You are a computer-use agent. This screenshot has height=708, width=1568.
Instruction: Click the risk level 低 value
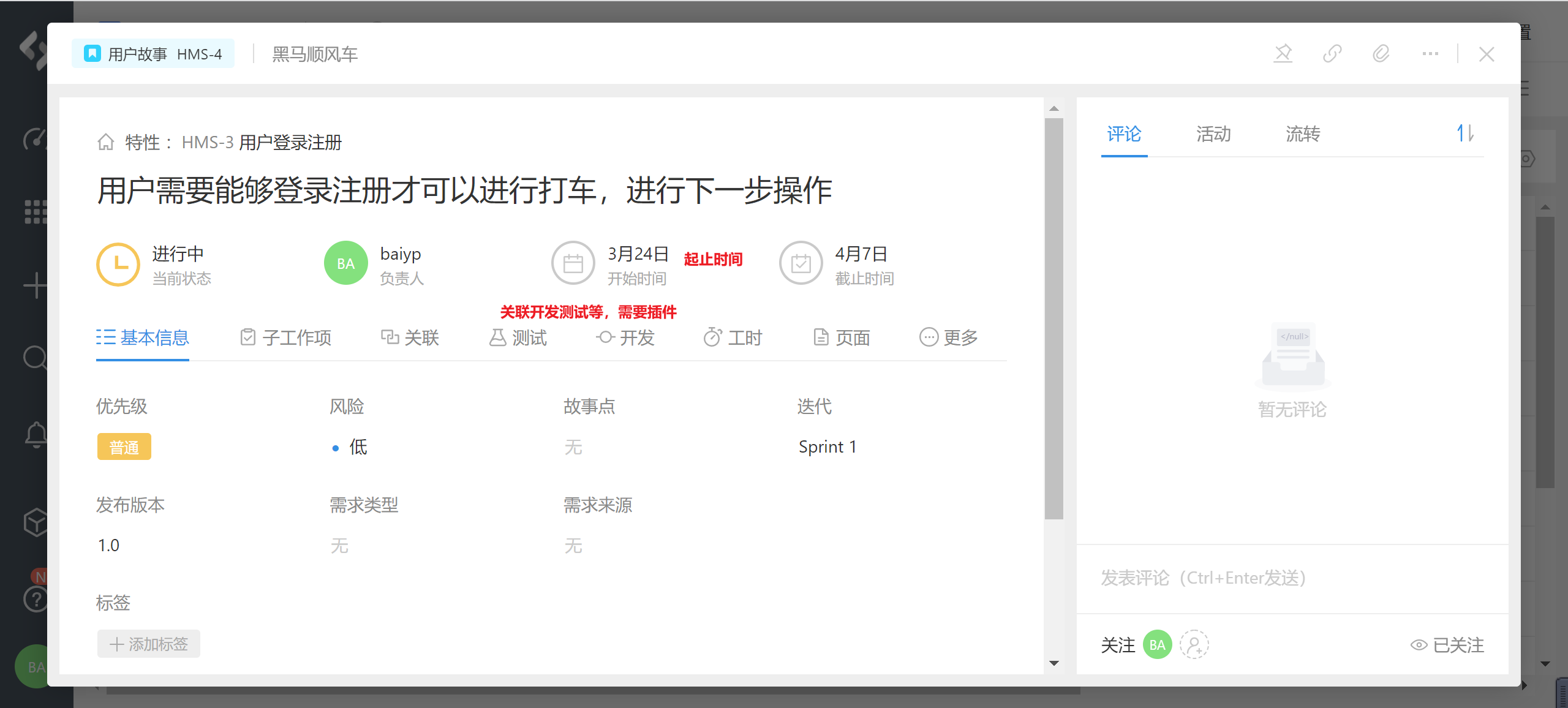(x=357, y=447)
